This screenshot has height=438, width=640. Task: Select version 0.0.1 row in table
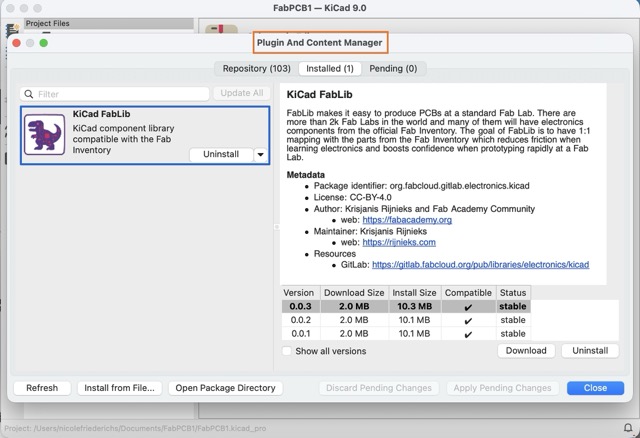pyautogui.click(x=406, y=334)
